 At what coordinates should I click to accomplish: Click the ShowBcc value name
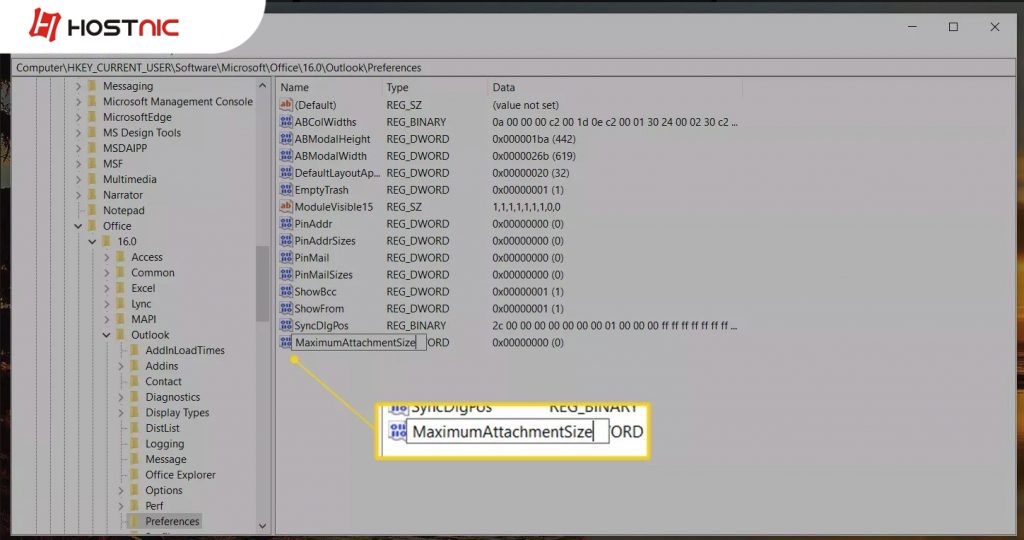pyautogui.click(x=315, y=292)
